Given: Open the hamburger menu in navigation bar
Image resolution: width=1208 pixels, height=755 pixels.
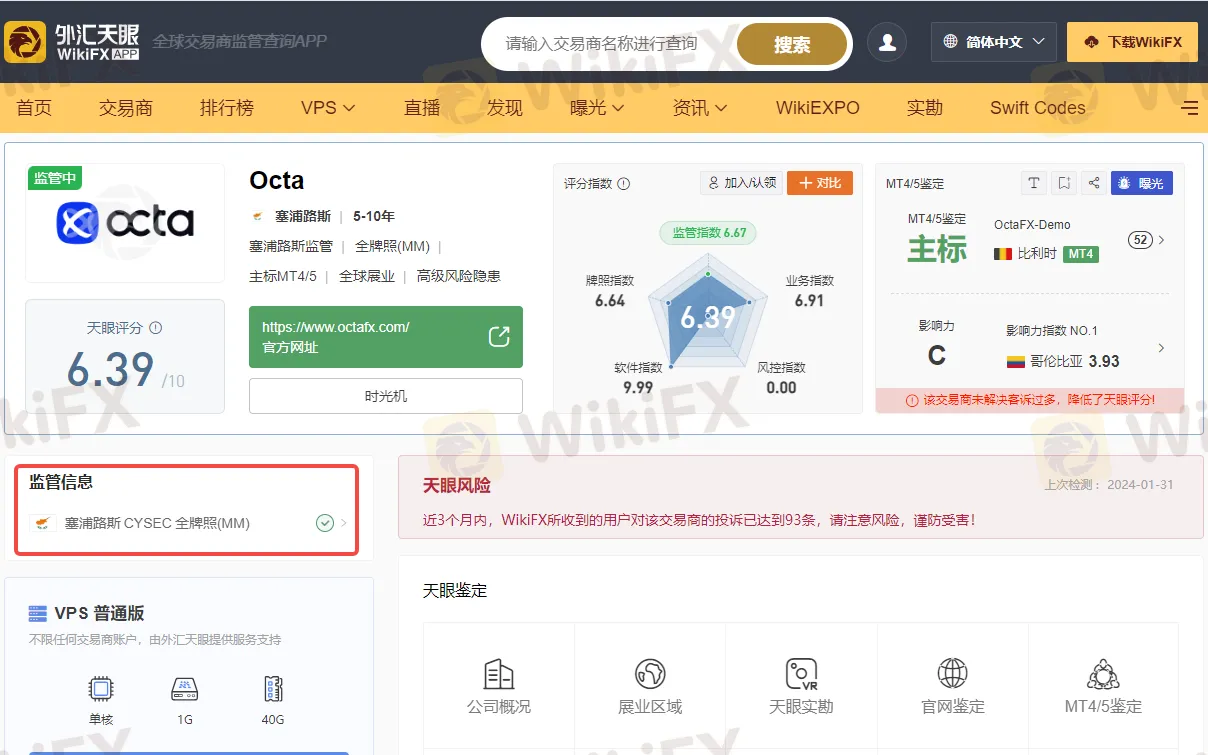Looking at the screenshot, I should pyautogui.click(x=1189, y=108).
